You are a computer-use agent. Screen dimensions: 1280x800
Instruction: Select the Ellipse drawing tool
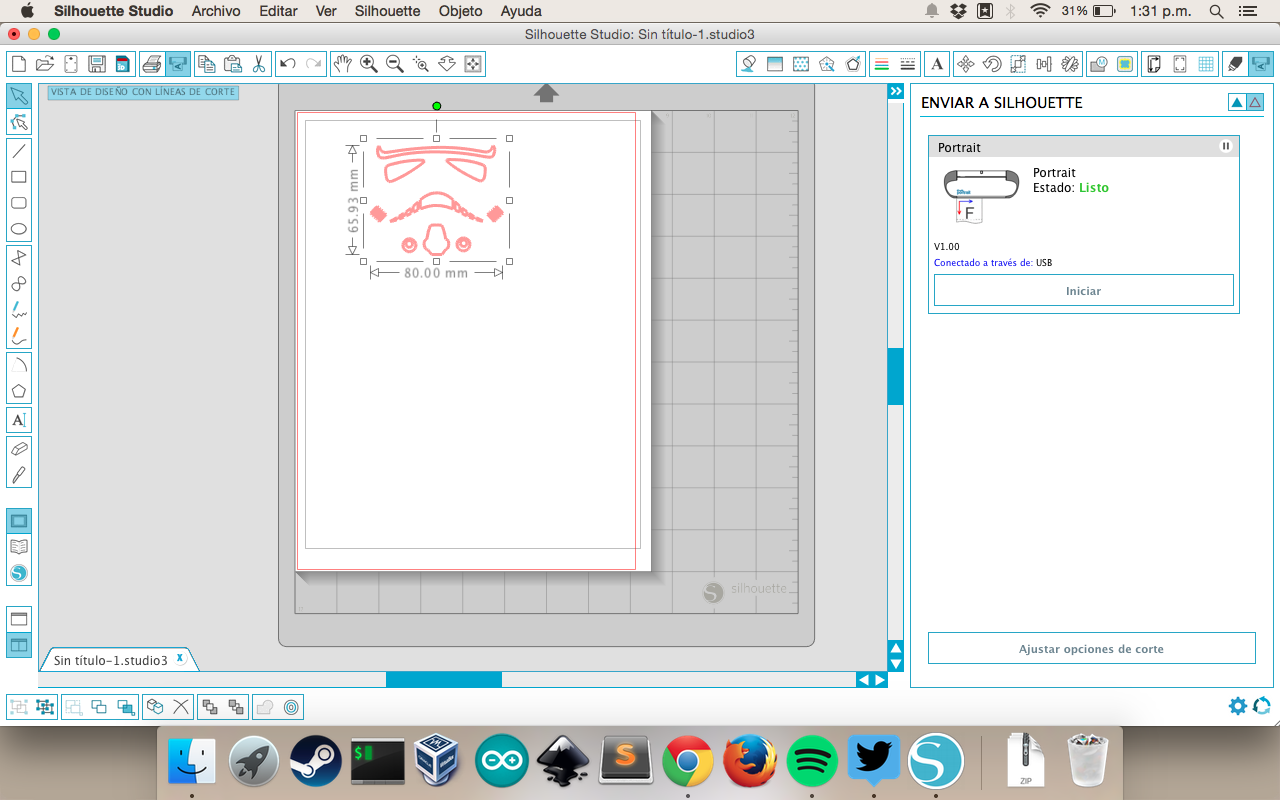pos(19,229)
